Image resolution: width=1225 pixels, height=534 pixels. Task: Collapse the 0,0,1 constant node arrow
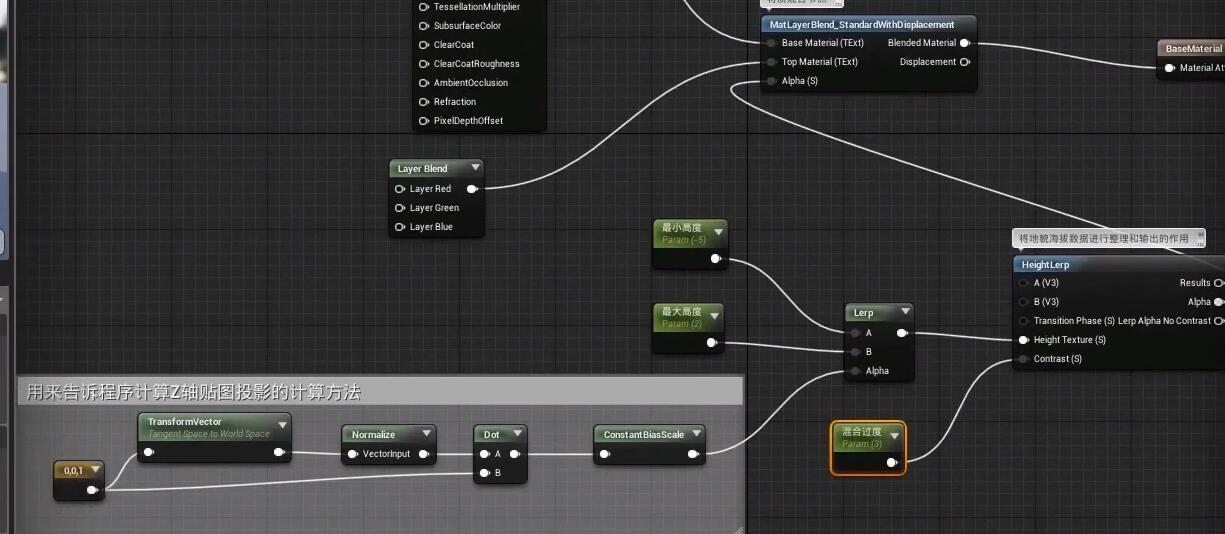tap(94, 470)
